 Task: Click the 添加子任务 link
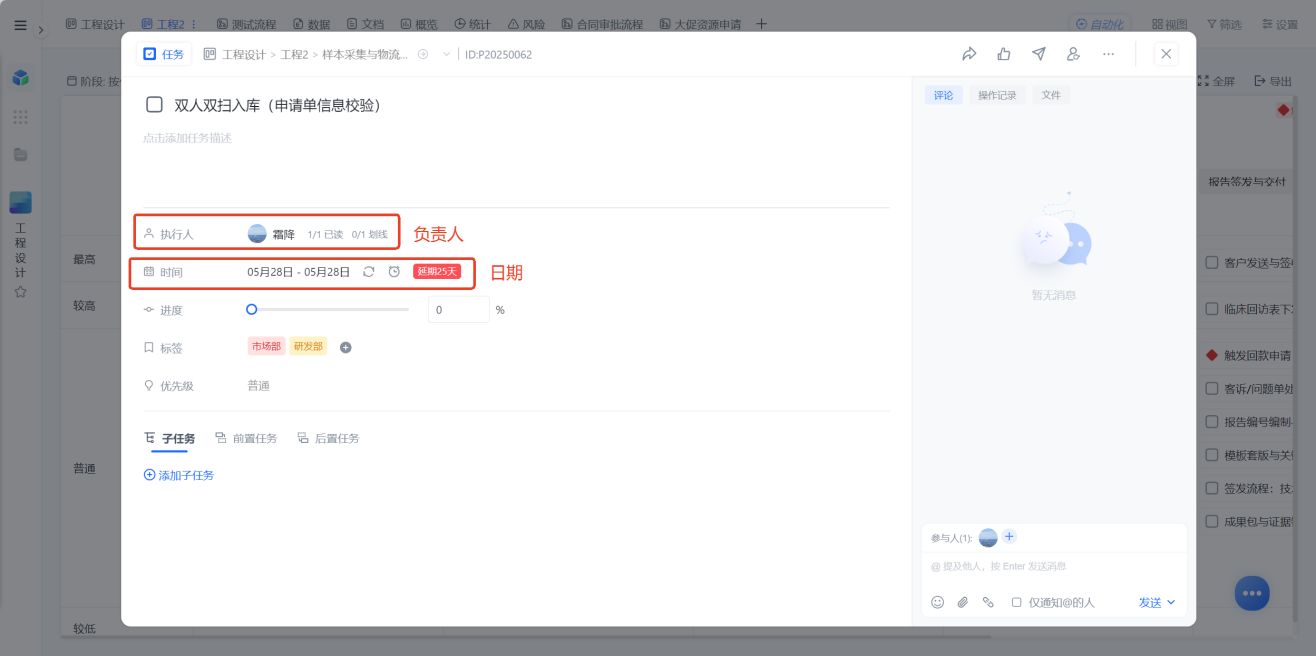pyautogui.click(x=179, y=475)
